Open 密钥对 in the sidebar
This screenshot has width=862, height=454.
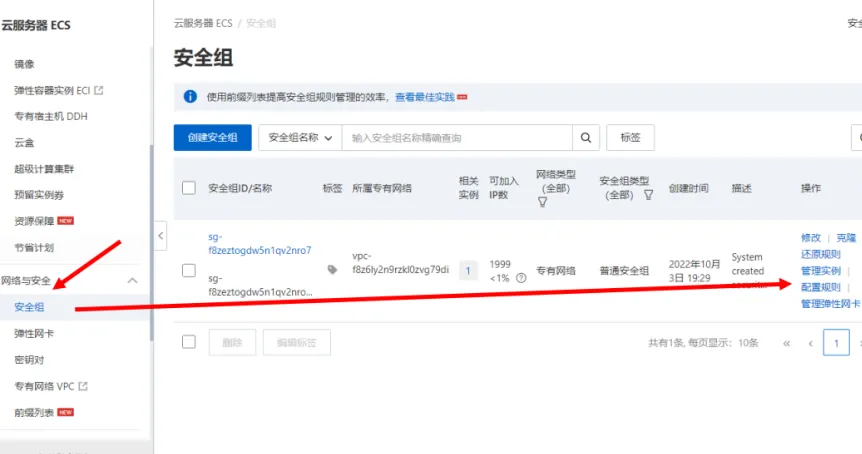click(x=29, y=360)
